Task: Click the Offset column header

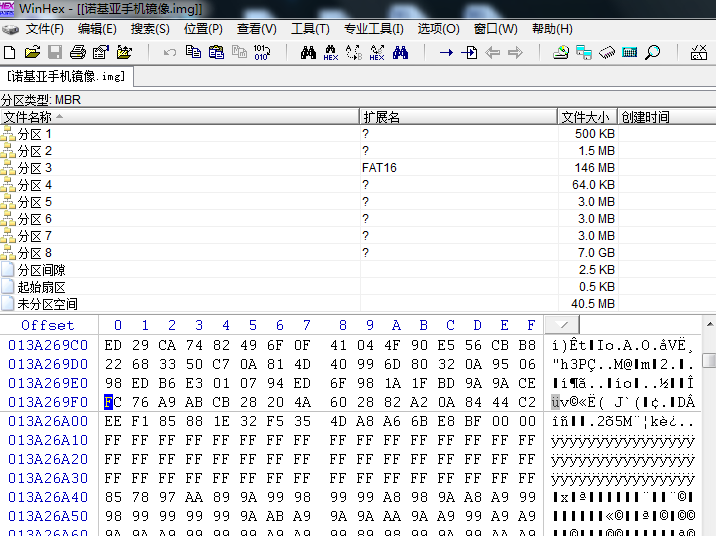Action: click(x=48, y=325)
